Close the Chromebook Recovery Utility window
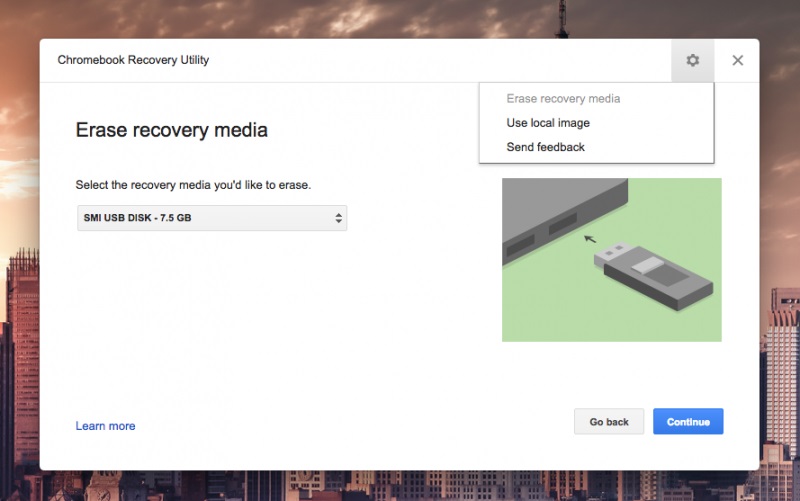Viewport: 800px width, 501px height. tap(737, 61)
